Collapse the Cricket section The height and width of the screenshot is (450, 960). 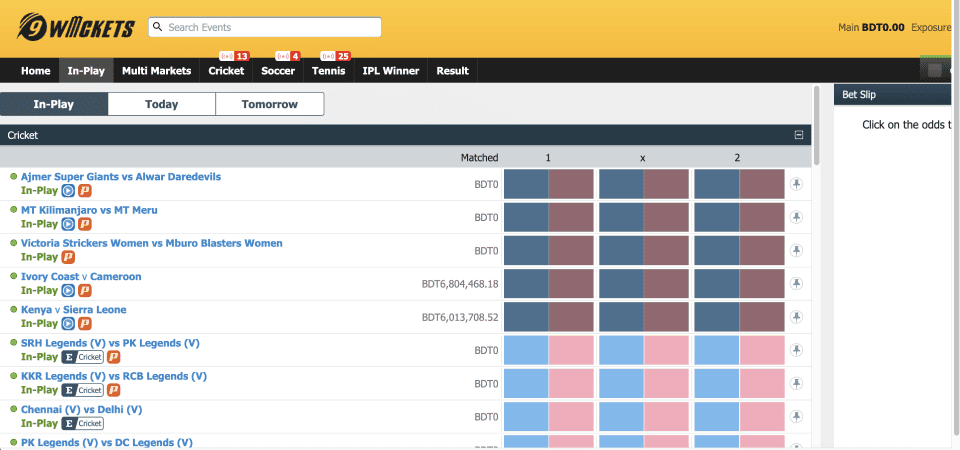pos(798,135)
